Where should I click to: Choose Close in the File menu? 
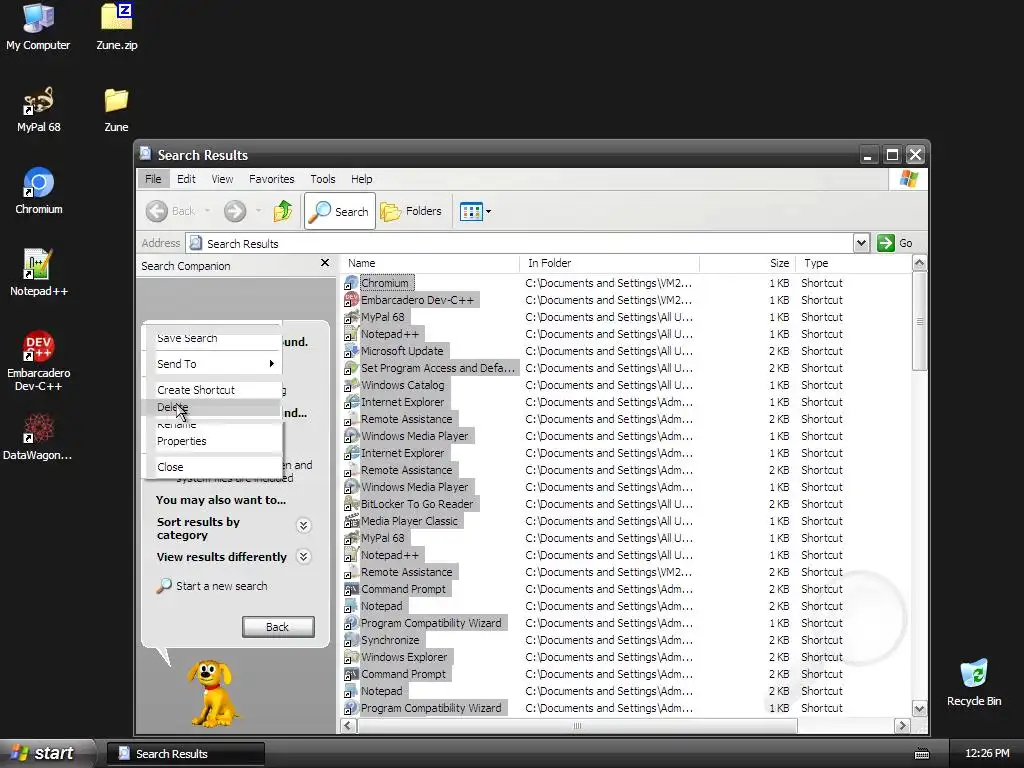pos(213,467)
